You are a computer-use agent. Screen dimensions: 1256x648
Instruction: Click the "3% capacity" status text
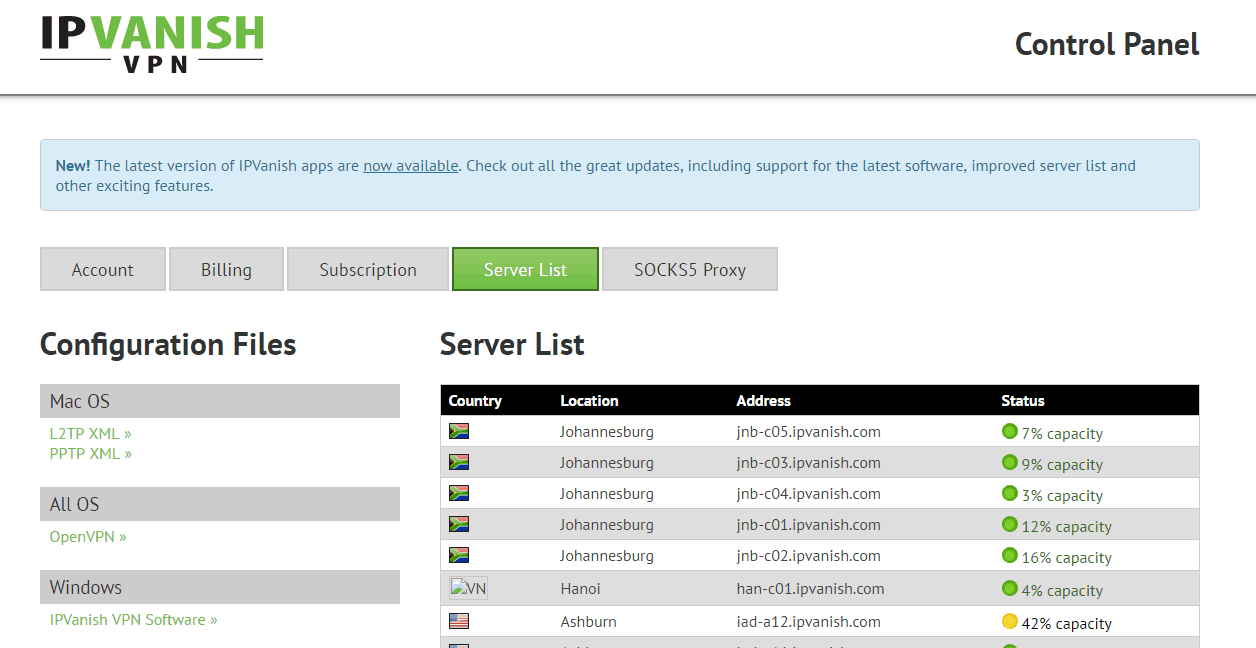(1062, 496)
